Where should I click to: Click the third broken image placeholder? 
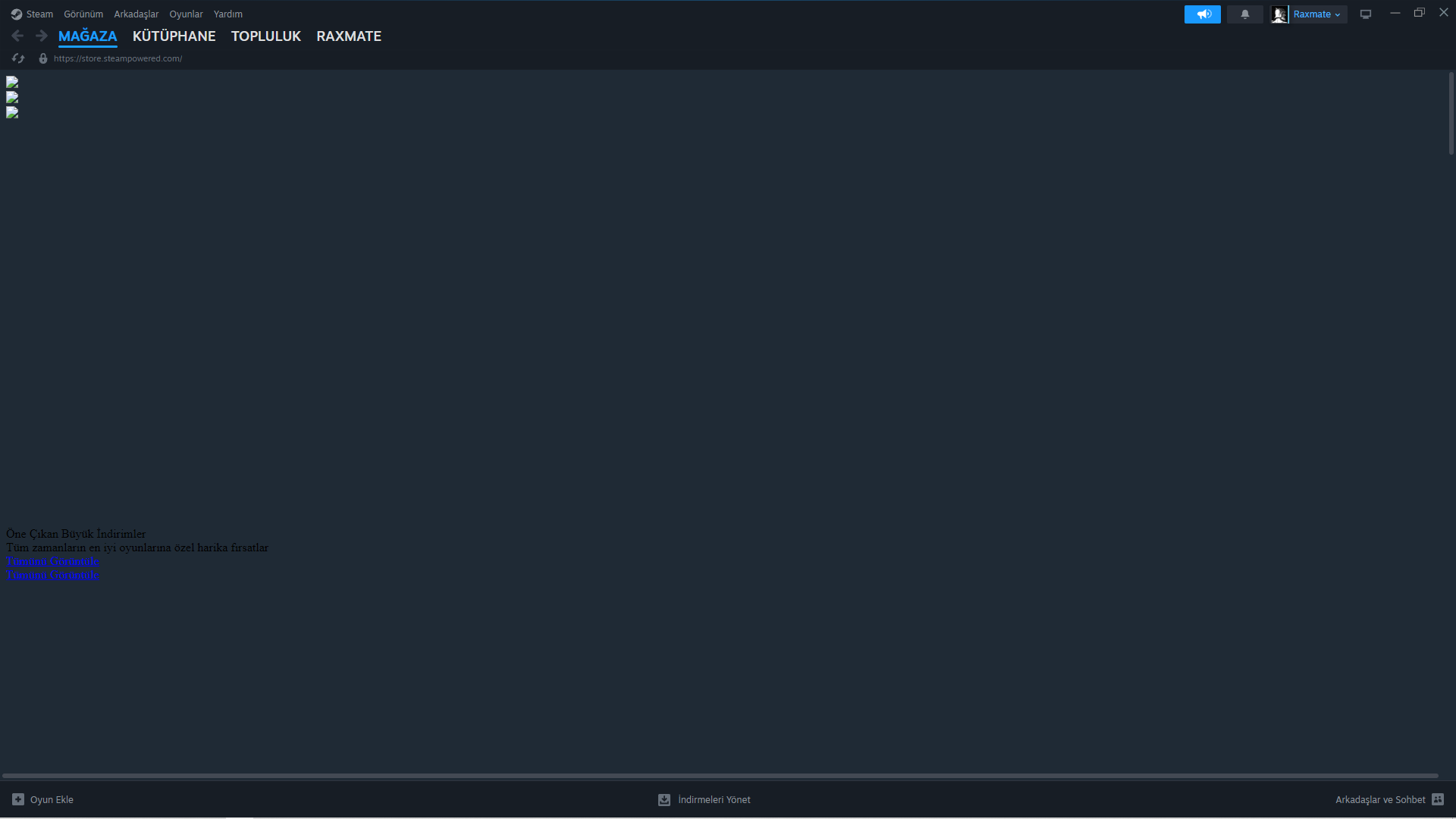12,113
